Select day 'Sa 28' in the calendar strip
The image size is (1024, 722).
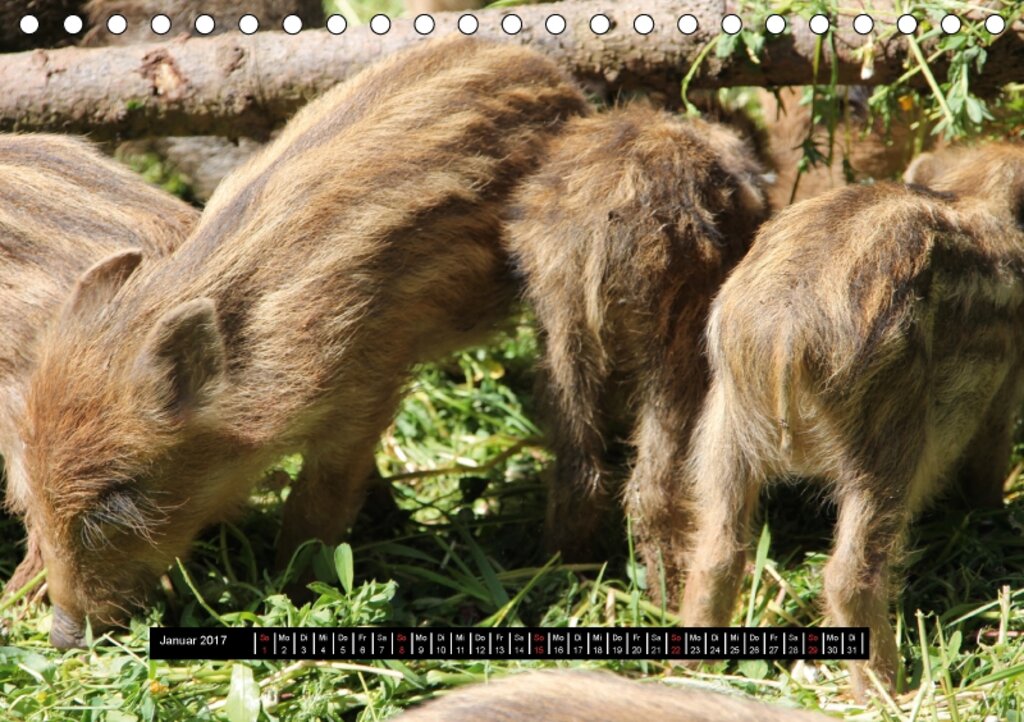[x=793, y=644]
